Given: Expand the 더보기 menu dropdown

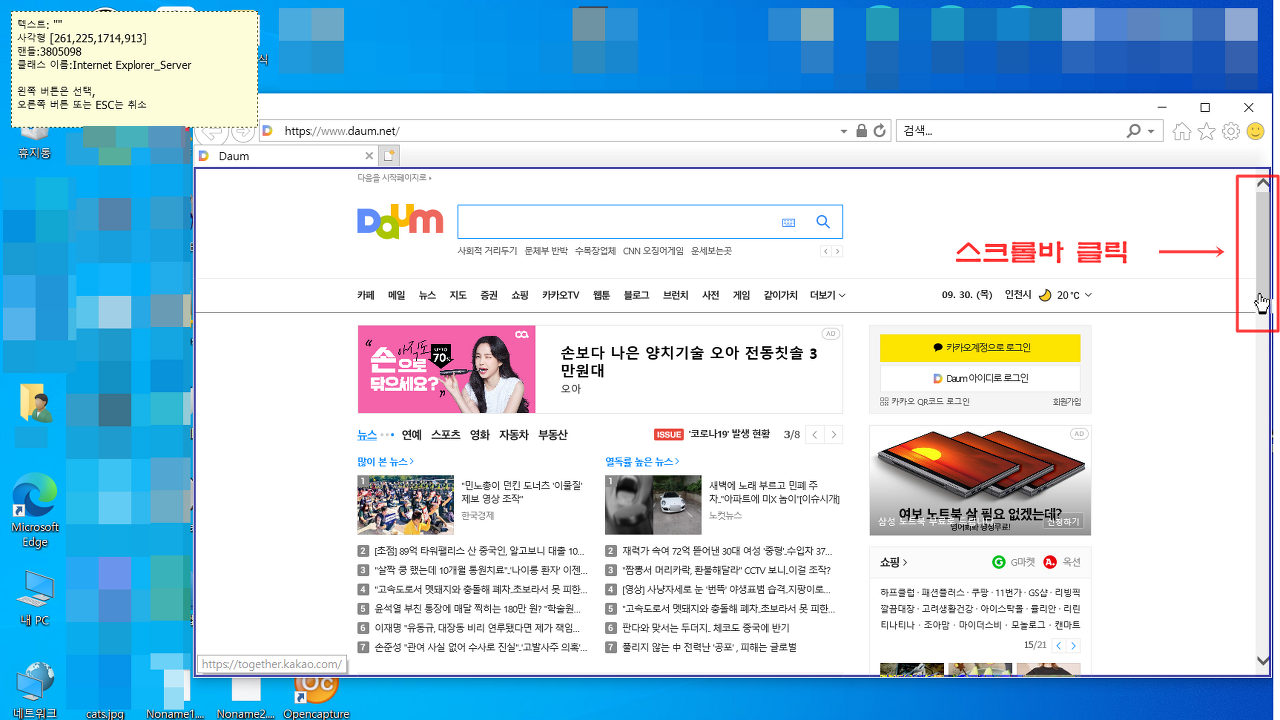Looking at the screenshot, I should (827, 295).
